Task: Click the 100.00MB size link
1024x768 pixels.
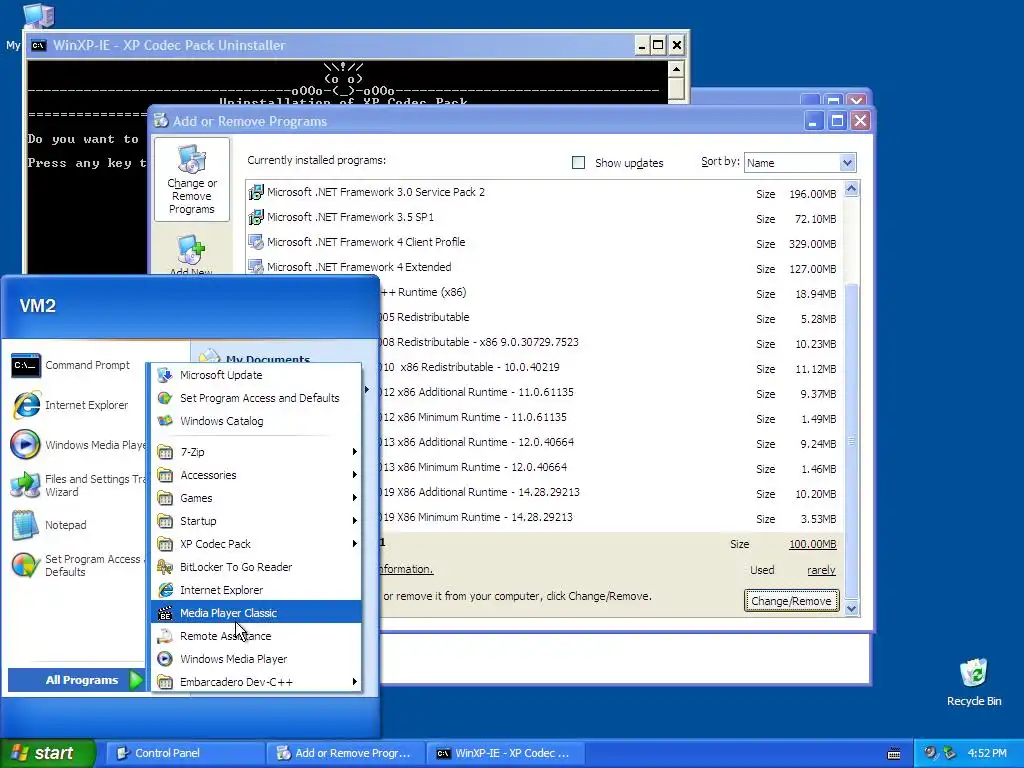Action: [x=812, y=544]
